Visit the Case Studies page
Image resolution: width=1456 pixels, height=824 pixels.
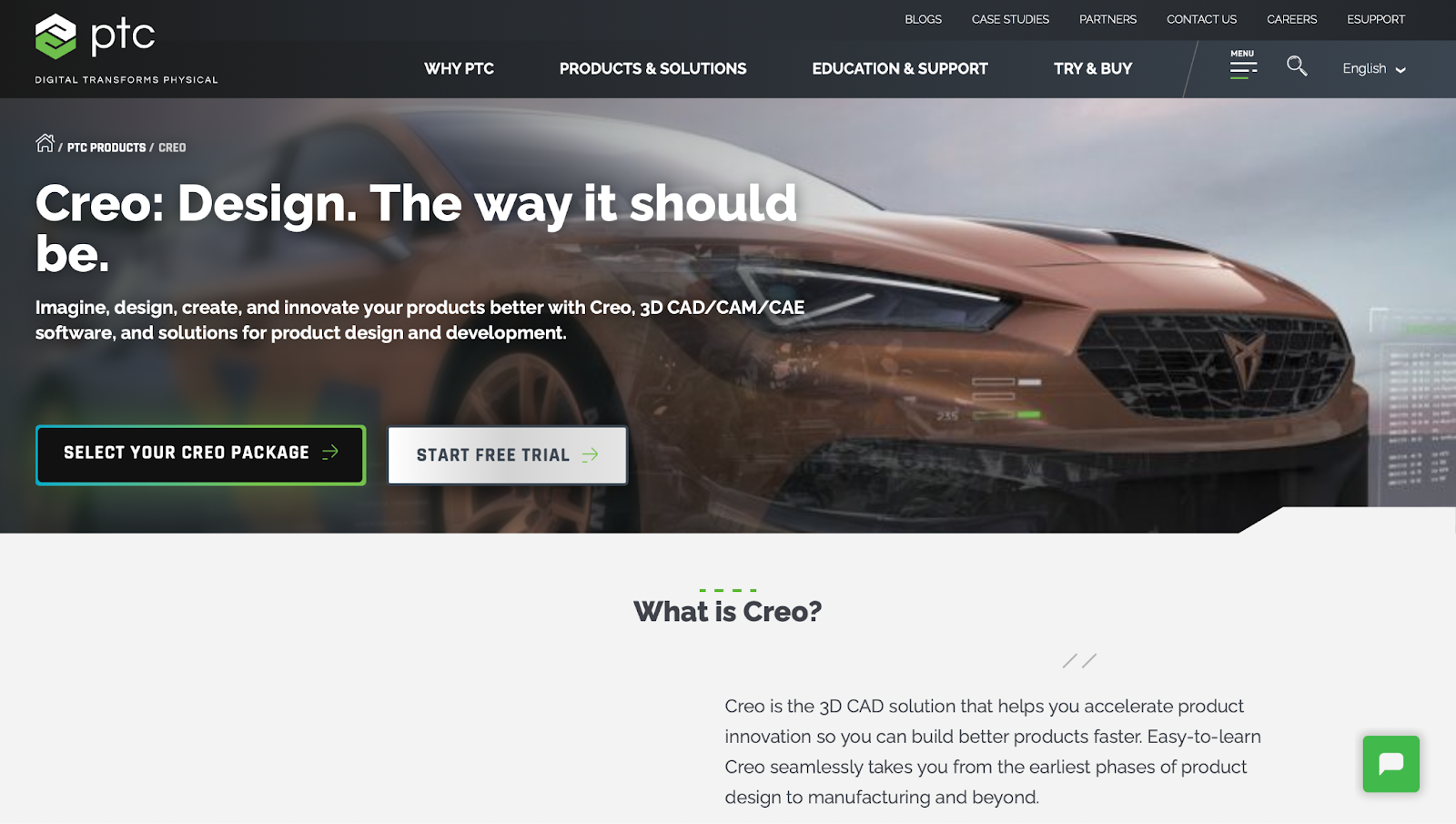click(1010, 19)
